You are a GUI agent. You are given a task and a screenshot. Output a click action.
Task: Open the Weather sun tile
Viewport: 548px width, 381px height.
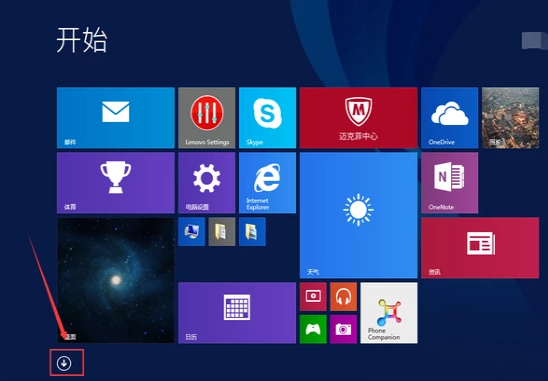pos(359,215)
